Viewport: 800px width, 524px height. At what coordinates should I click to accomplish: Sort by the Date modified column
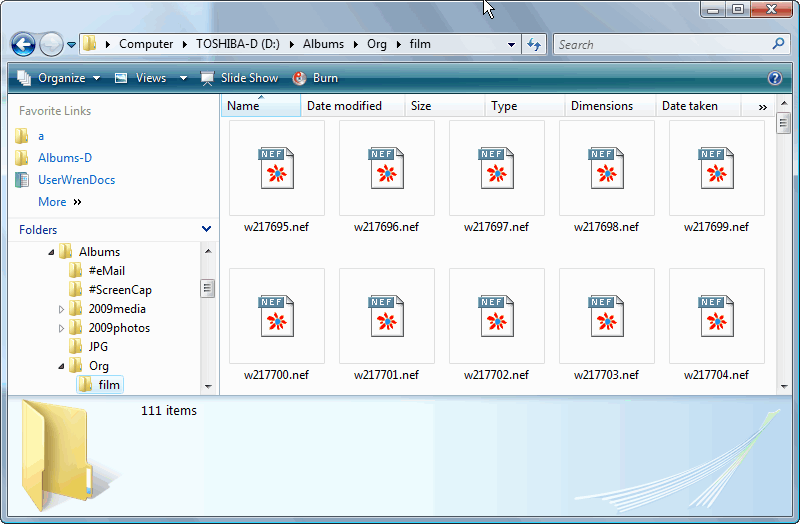click(353, 106)
